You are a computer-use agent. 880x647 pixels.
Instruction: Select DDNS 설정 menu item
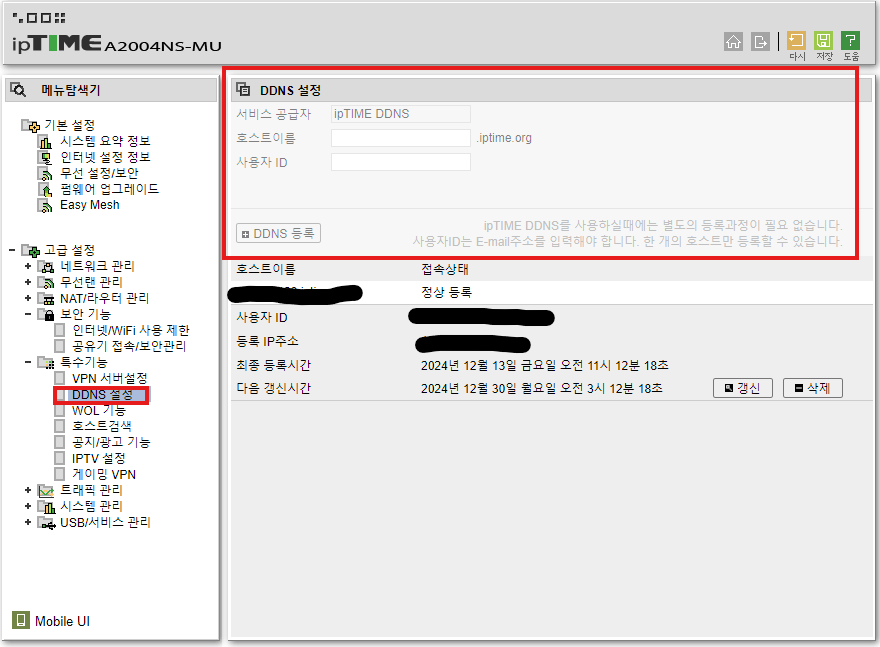click(102, 395)
